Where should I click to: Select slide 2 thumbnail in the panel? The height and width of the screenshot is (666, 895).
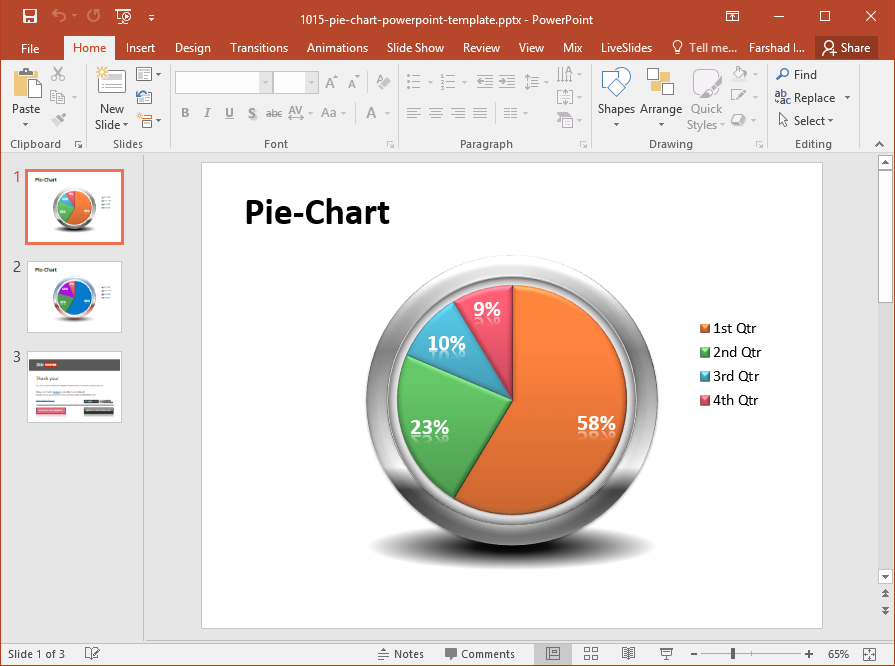[x=75, y=297]
